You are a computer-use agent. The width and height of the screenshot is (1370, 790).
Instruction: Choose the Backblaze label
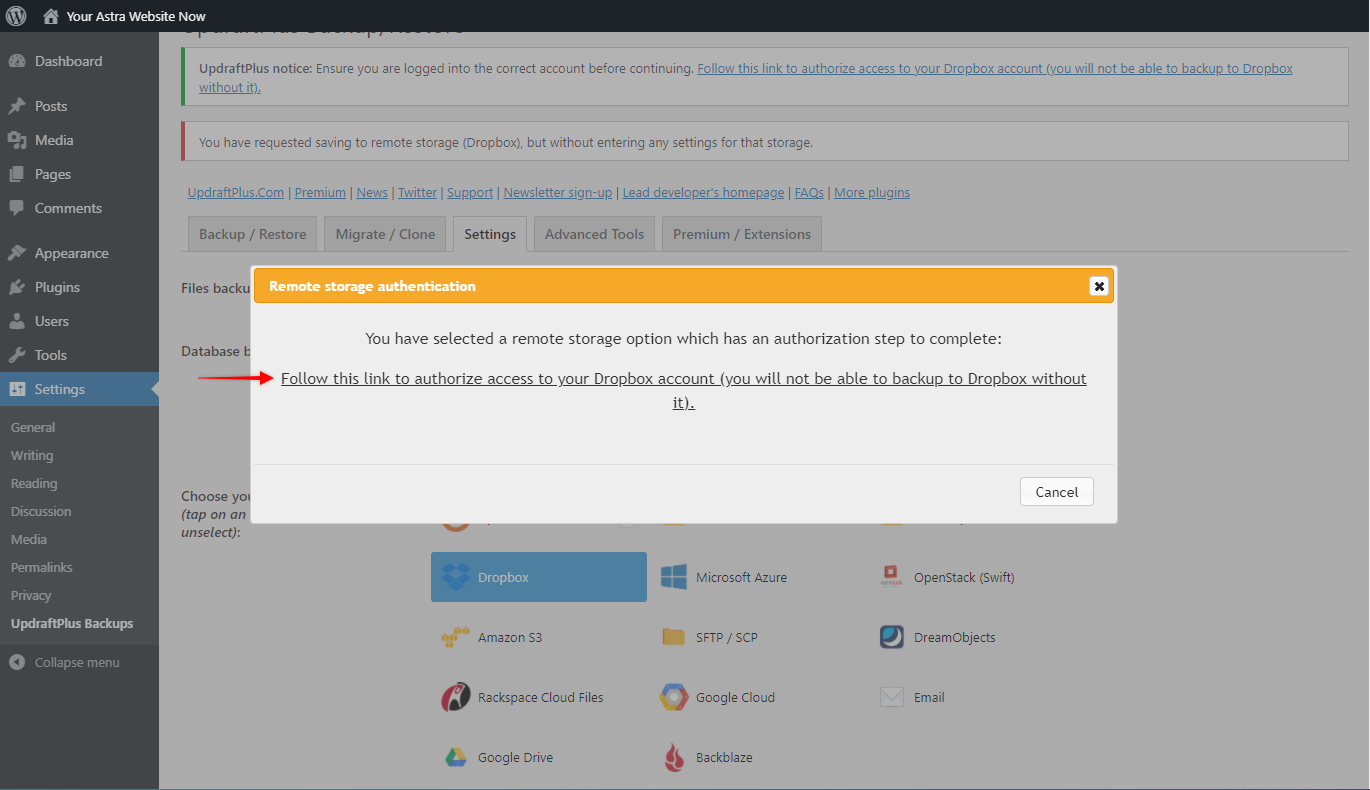tap(724, 757)
